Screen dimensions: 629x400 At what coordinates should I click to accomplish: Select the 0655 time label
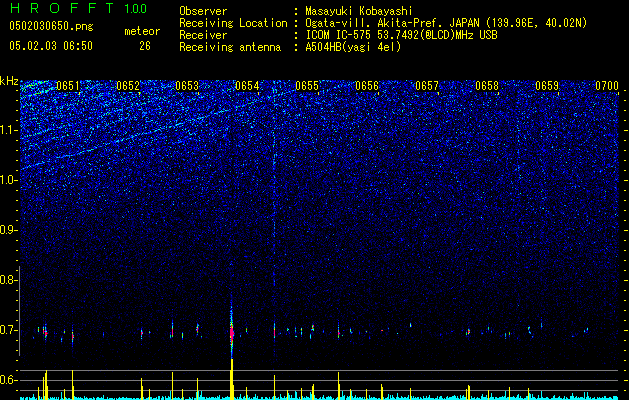pyautogui.click(x=307, y=86)
